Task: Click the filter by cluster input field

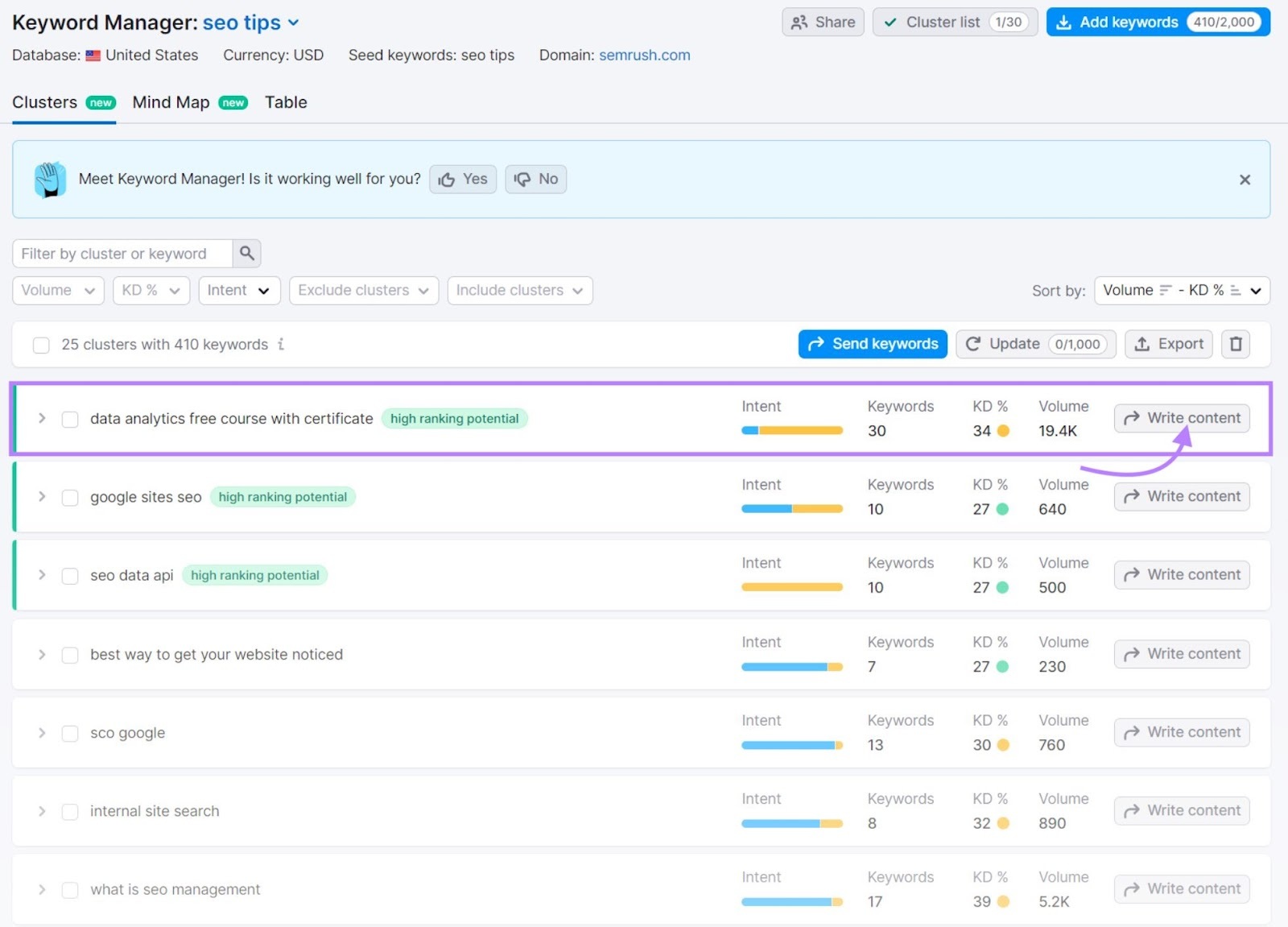Action: 121,253
